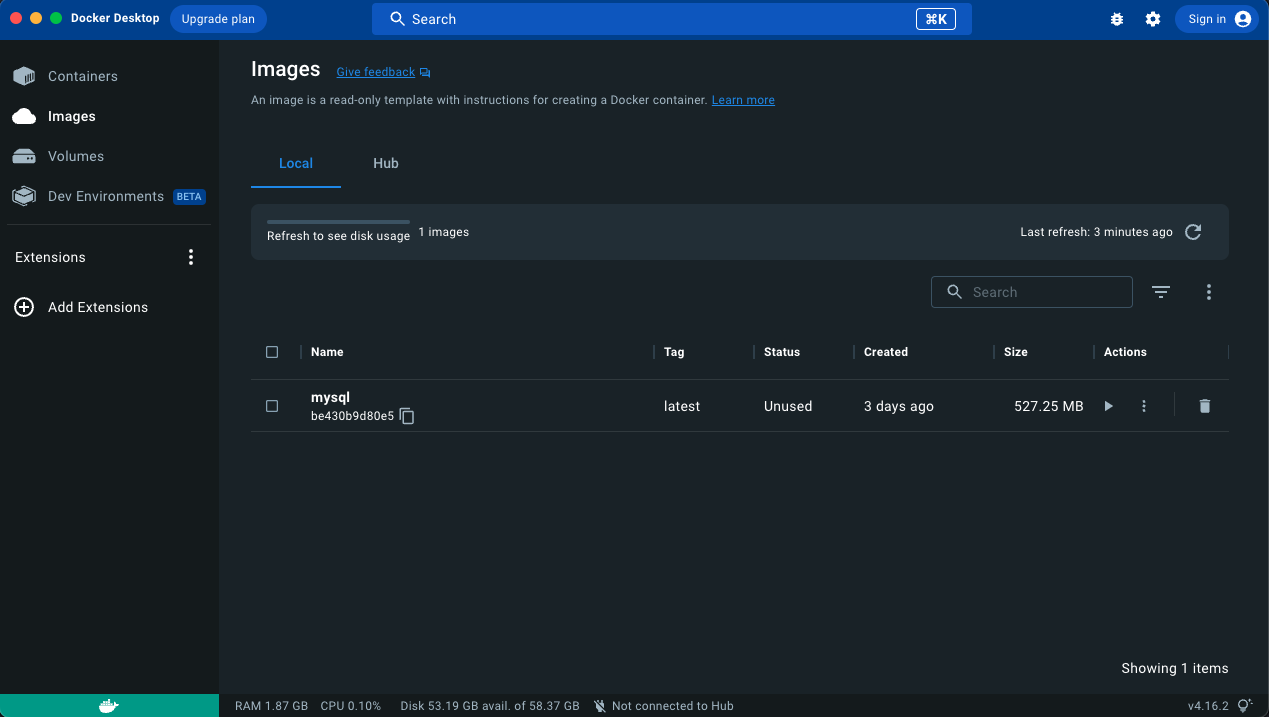The width and height of the screenshot is (1269, 717).
Task: Open the Containers page label
Action: (83, 76)
